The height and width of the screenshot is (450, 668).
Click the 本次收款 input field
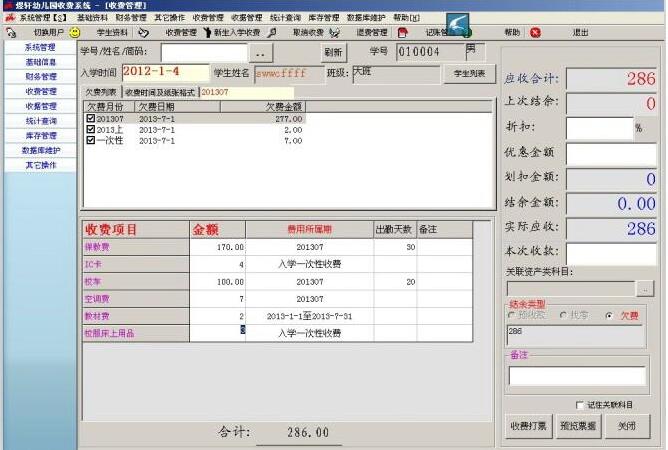[611, 254]
